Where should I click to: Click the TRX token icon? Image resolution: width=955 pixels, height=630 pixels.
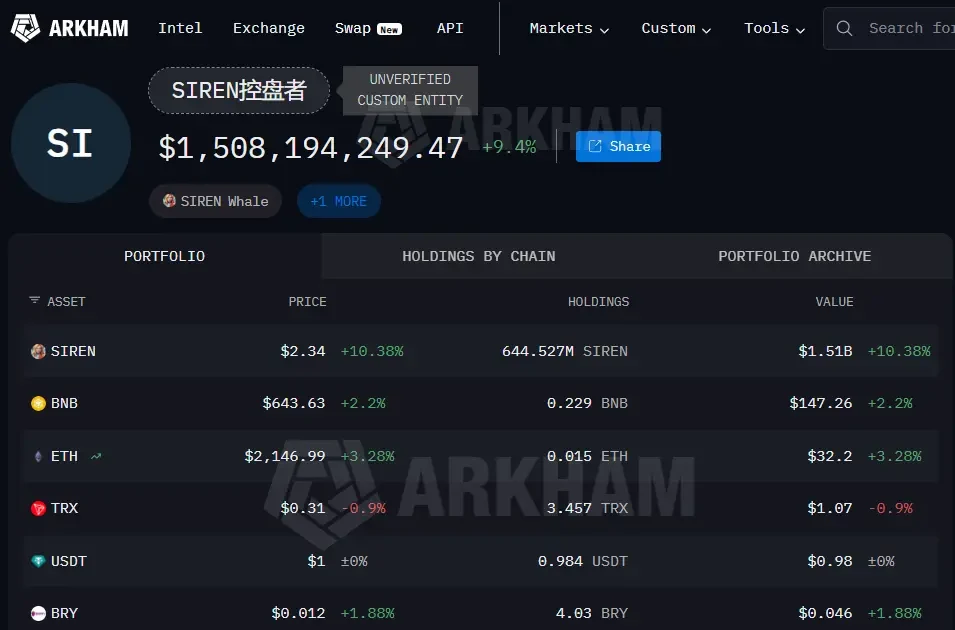[x=38, y=508]
